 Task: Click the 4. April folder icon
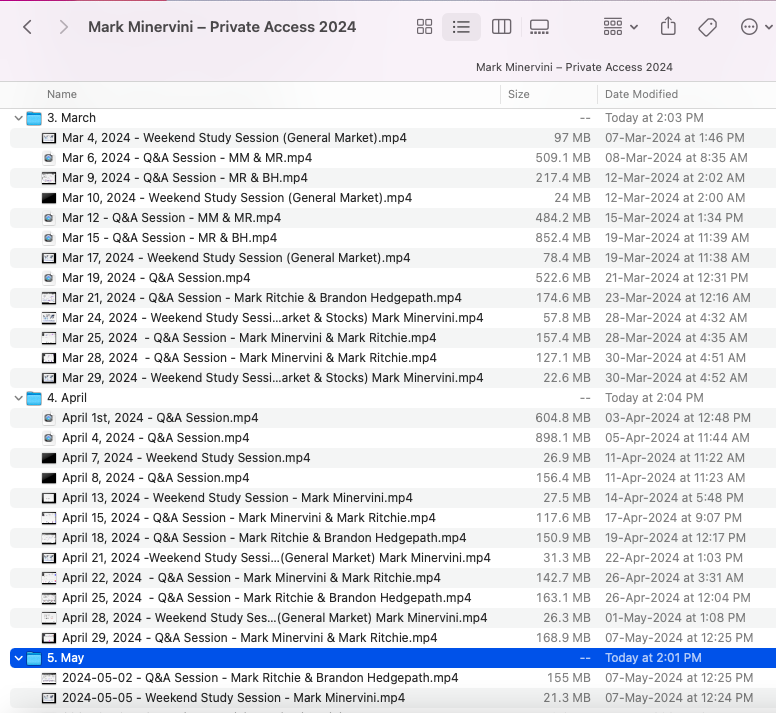(x=34, y=398)
